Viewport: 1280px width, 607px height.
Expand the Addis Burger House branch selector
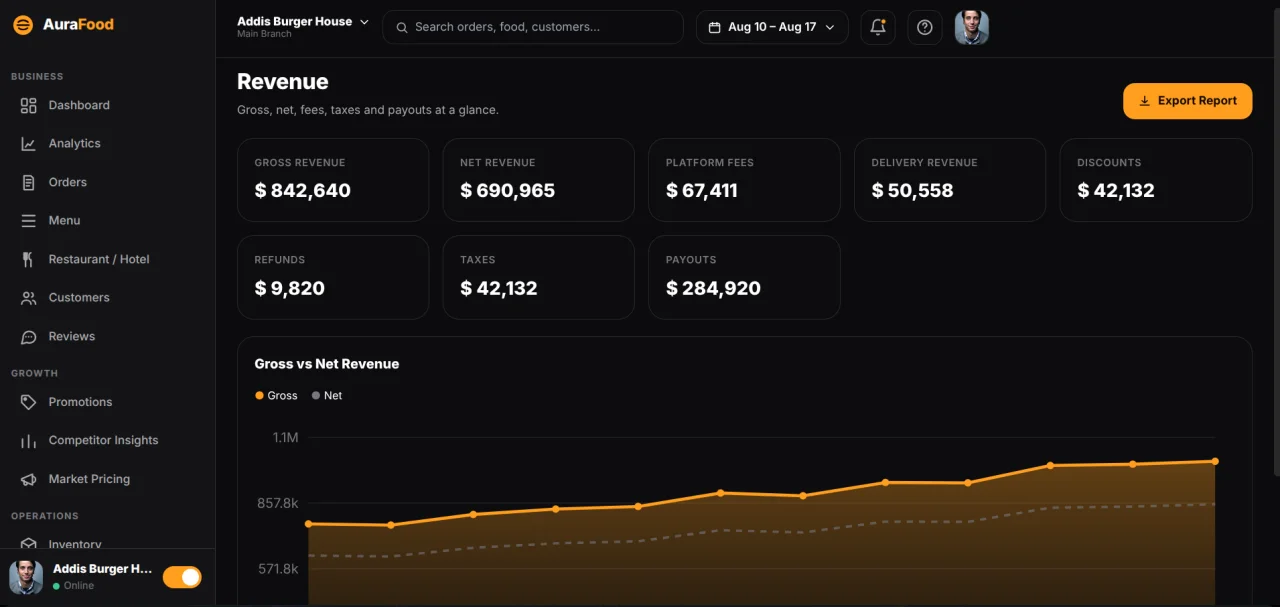click(303, 26)
